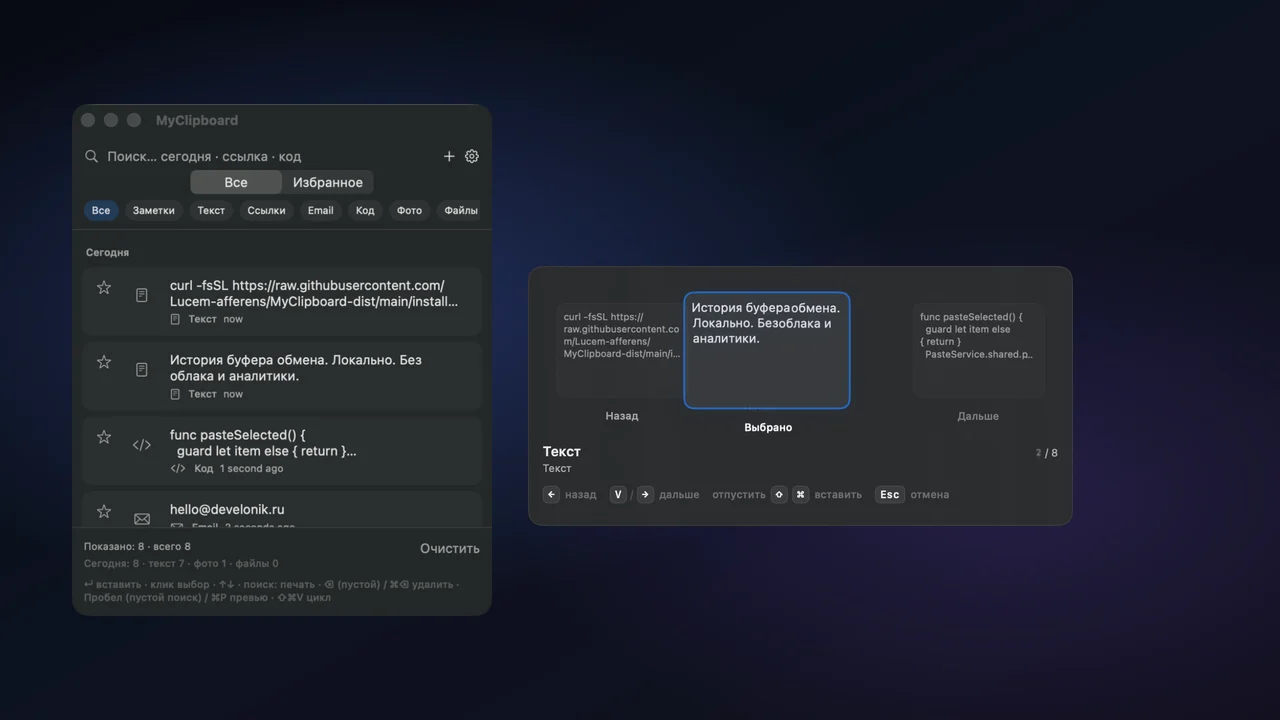Star the func pasteSelected() entry
Screen dimensions: 1280x720
(104, 437)
